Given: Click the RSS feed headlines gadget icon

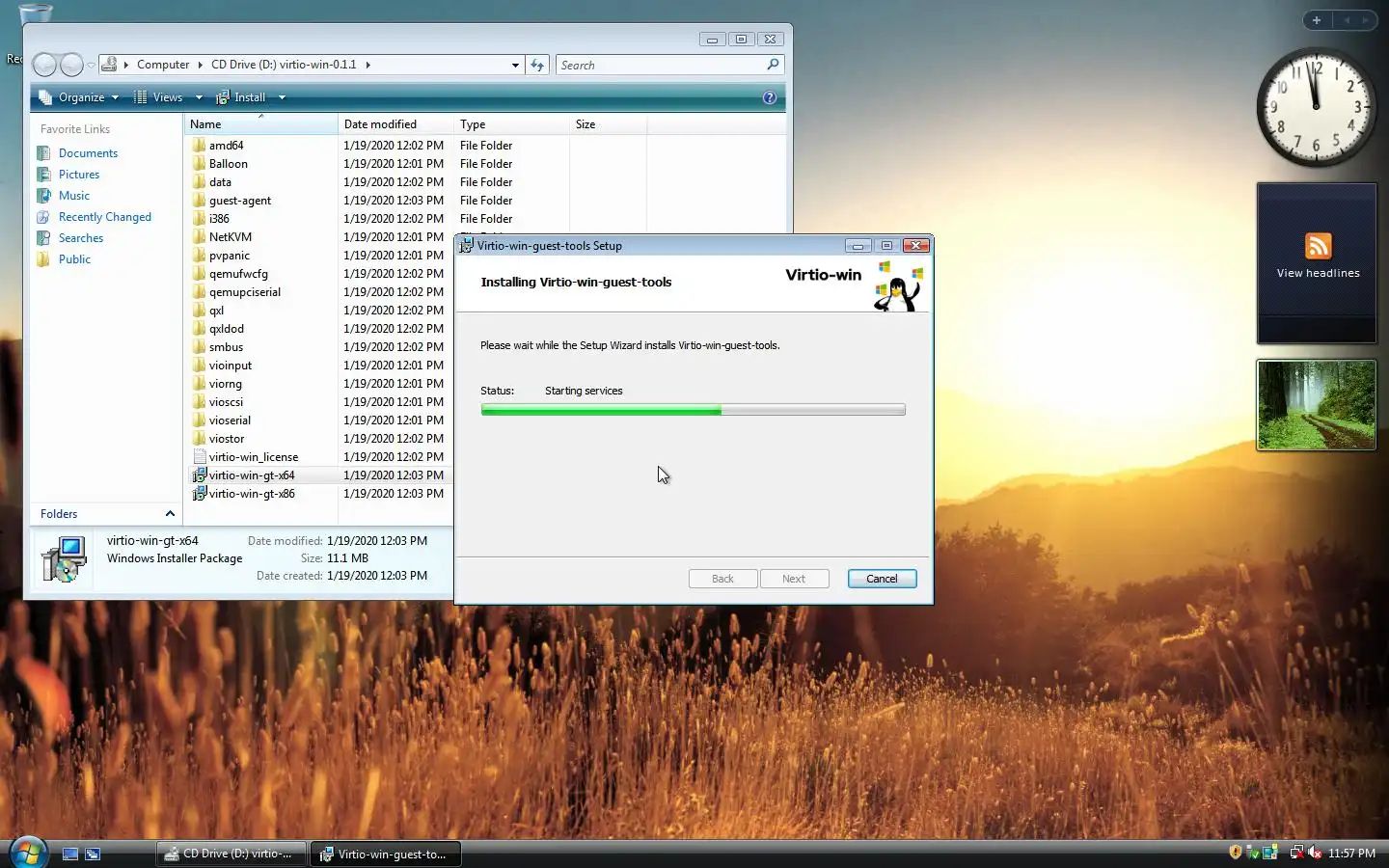Looking at the screenshot, I should tap(1318, 246).
